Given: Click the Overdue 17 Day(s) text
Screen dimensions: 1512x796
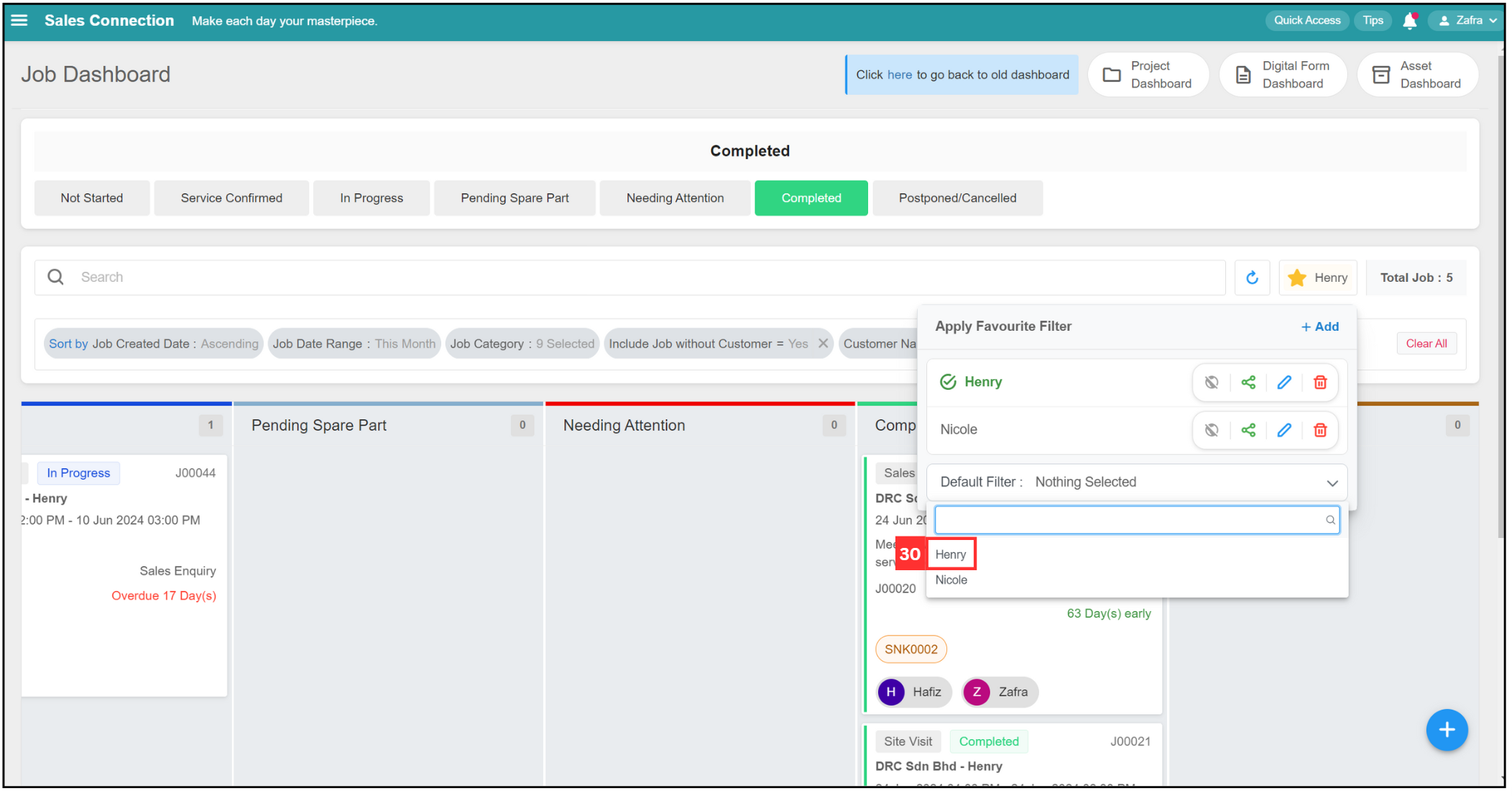Looking at the screenshot, I should coord(164,595).
